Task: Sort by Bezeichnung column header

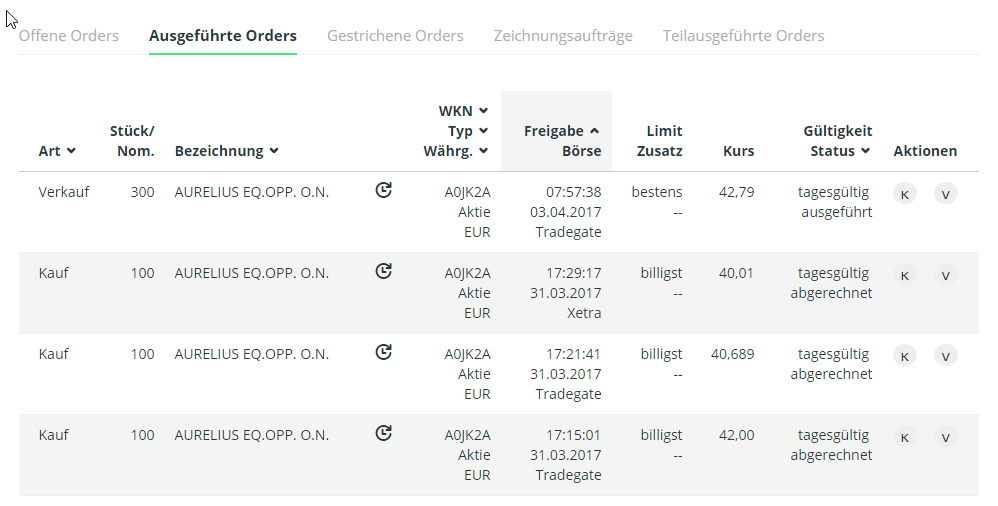Action: pyautogui.click(x=226, y=151)
